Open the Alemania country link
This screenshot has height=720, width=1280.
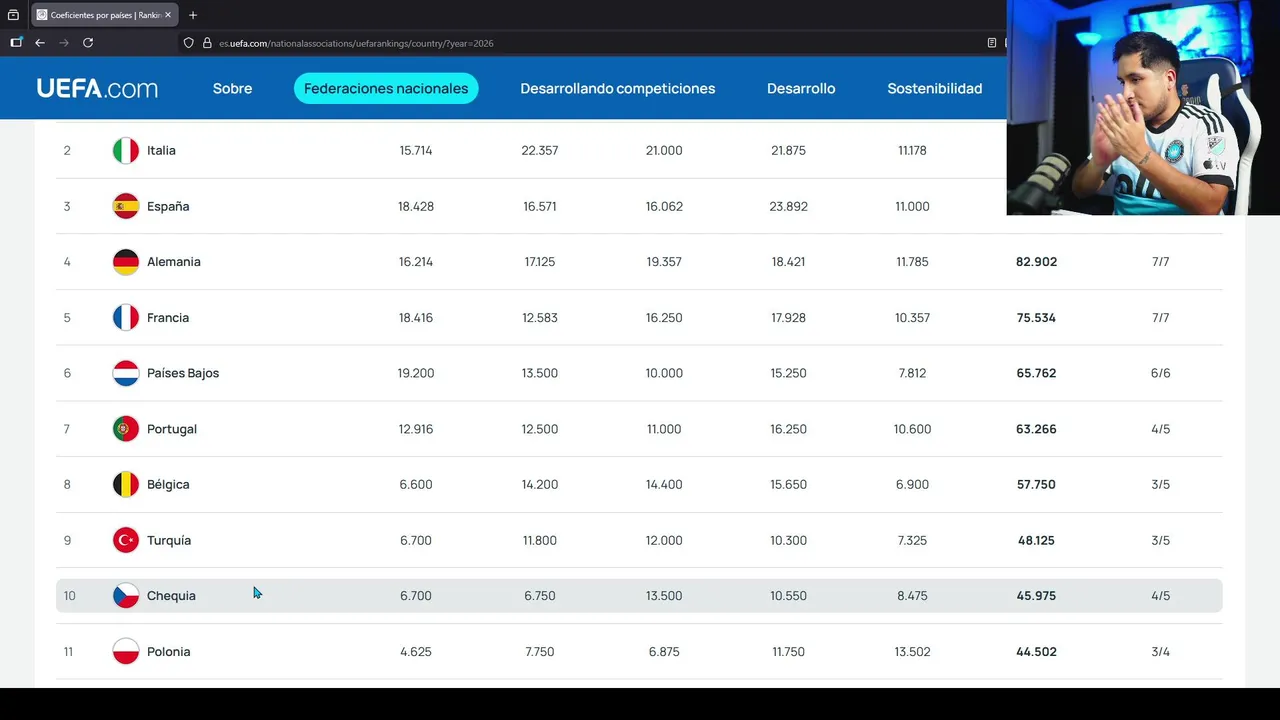[x=174, y=262]
